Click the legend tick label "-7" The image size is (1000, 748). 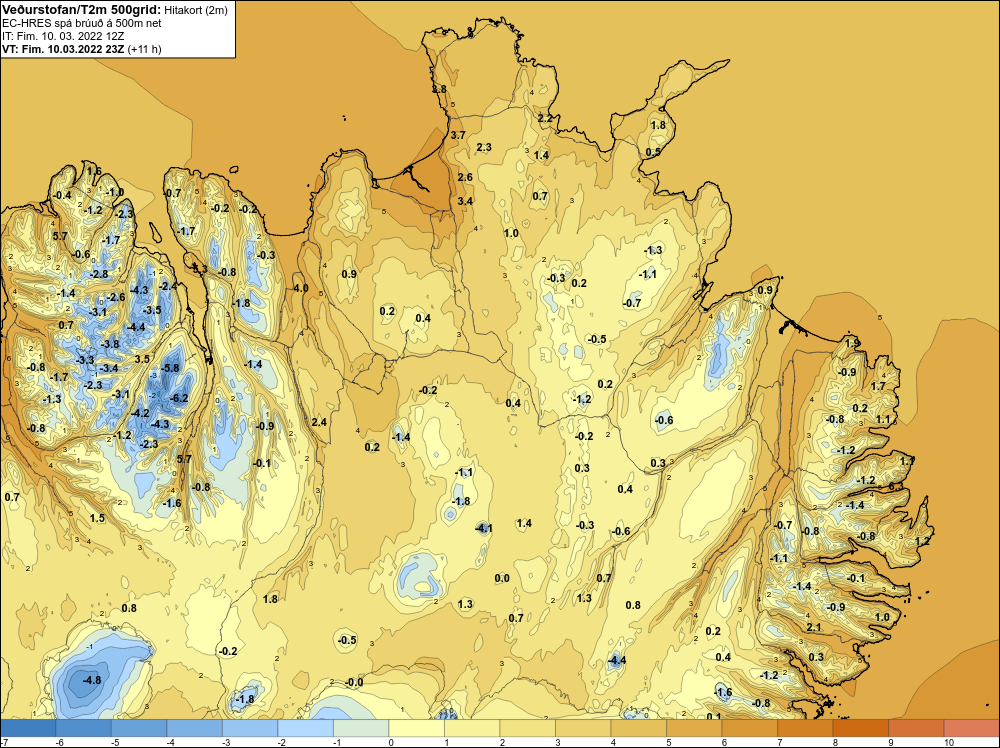pyautogui.click(x=4, y=742)
